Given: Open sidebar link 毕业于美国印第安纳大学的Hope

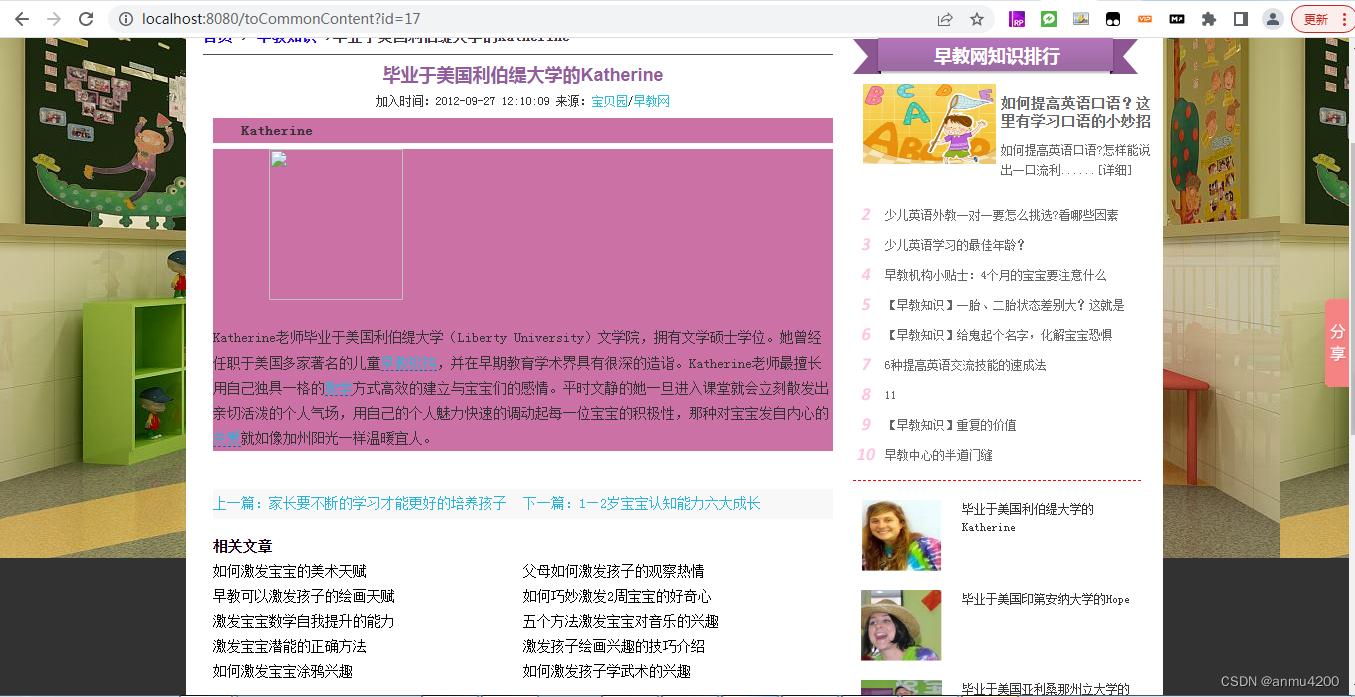Looking at the screenshot, I should point(1045,599).
